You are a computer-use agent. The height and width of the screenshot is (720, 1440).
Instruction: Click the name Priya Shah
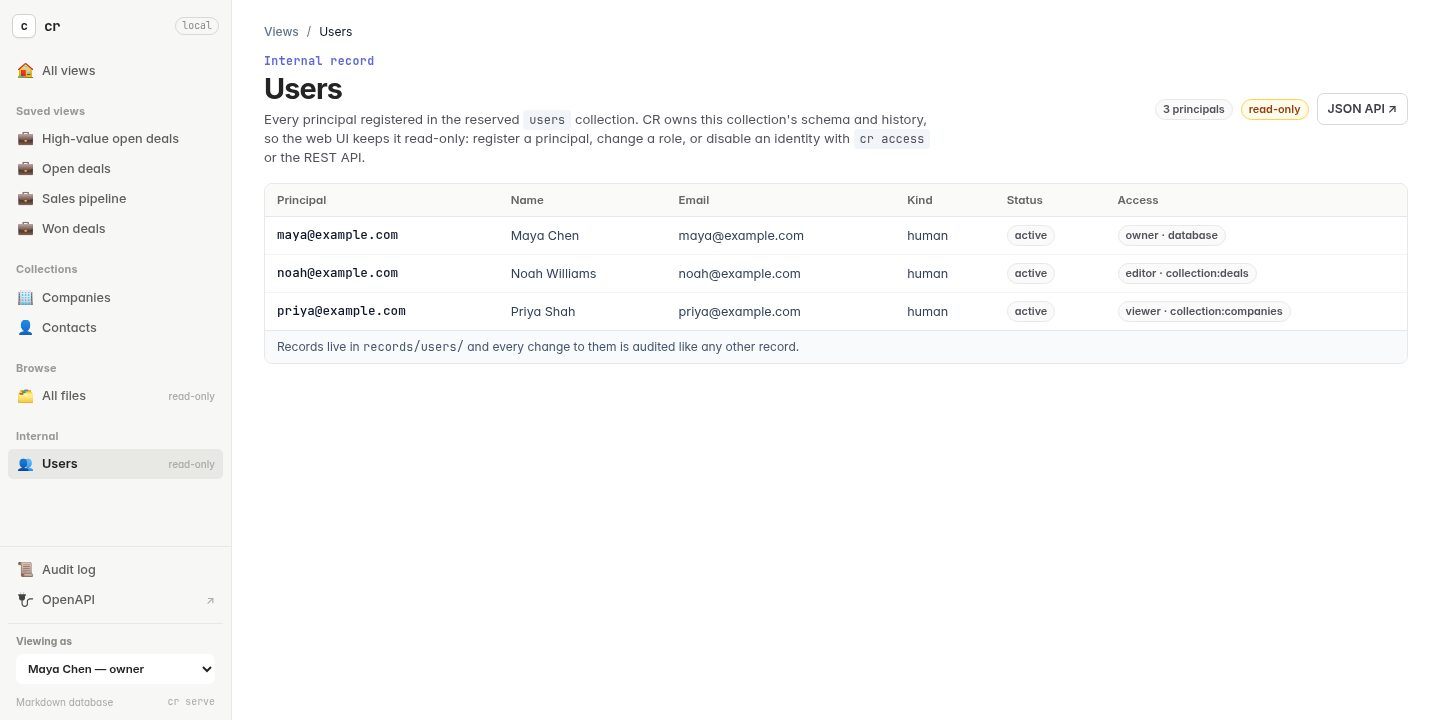pyautogui.click(x=543, y=312)
